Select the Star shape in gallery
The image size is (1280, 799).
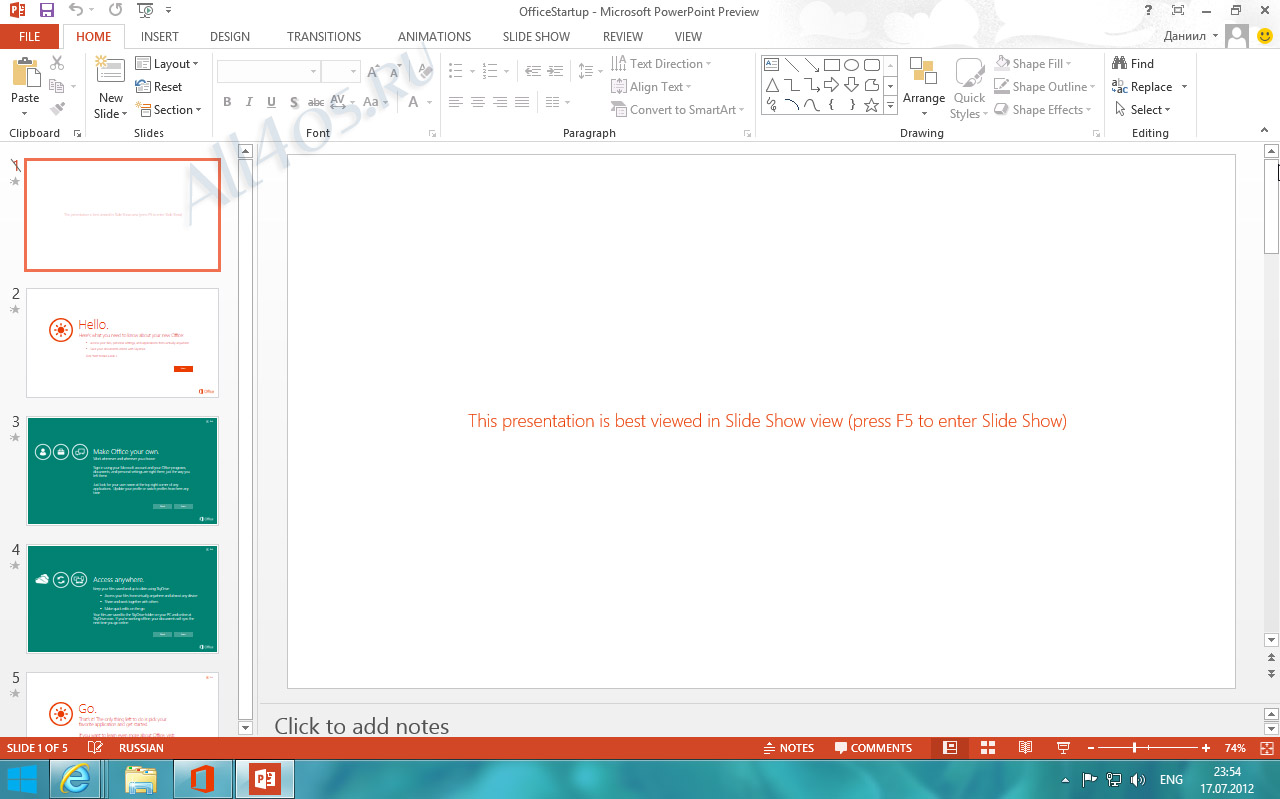coord(871,104)
